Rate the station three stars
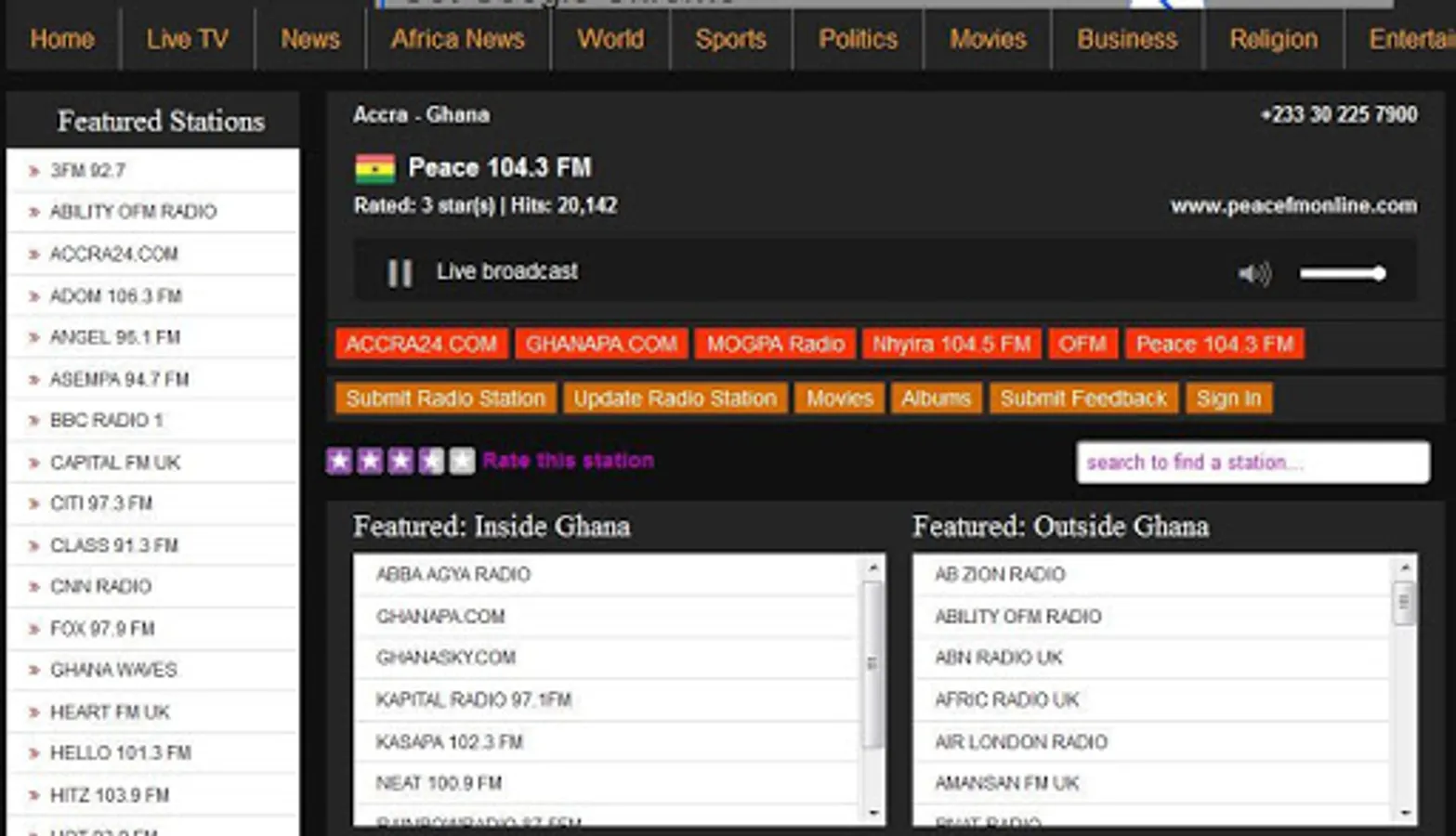 (400, 461)
